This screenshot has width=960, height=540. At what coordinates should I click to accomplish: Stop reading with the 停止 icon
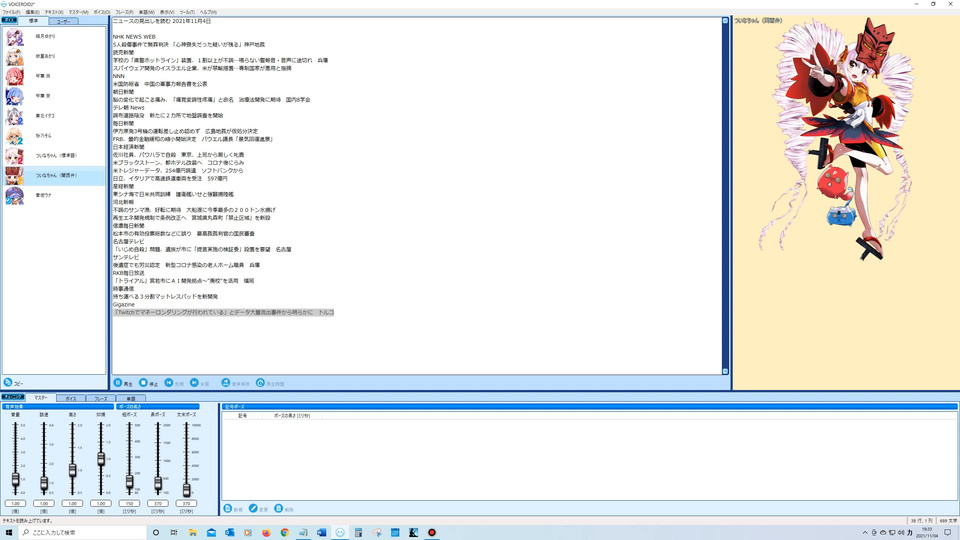[143, 383]
